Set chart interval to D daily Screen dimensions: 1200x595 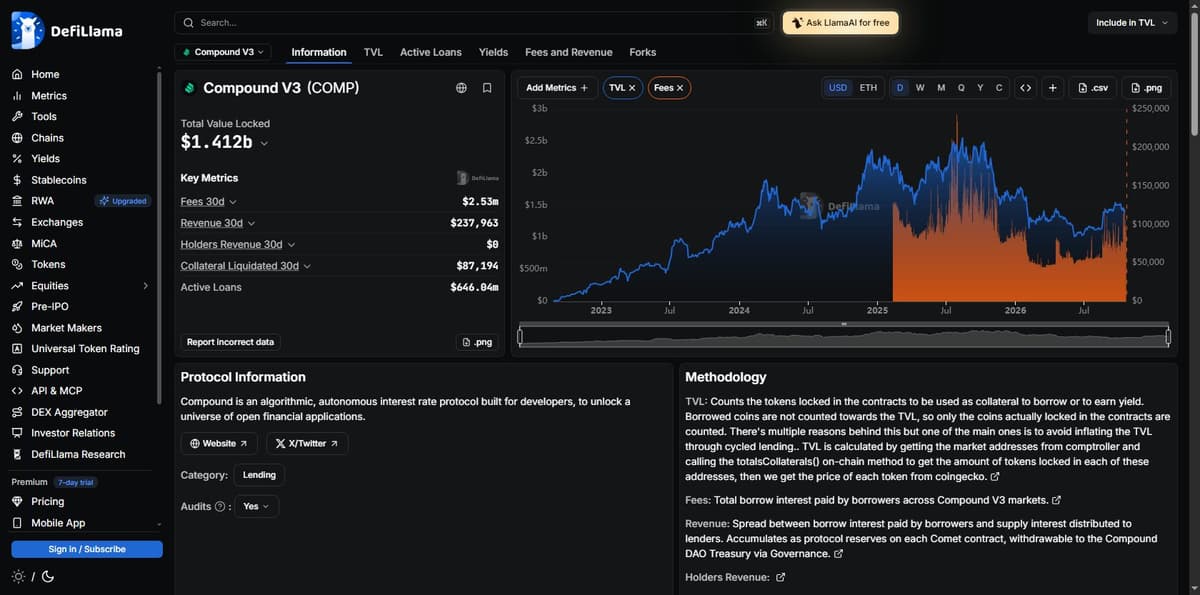[900, 88]
